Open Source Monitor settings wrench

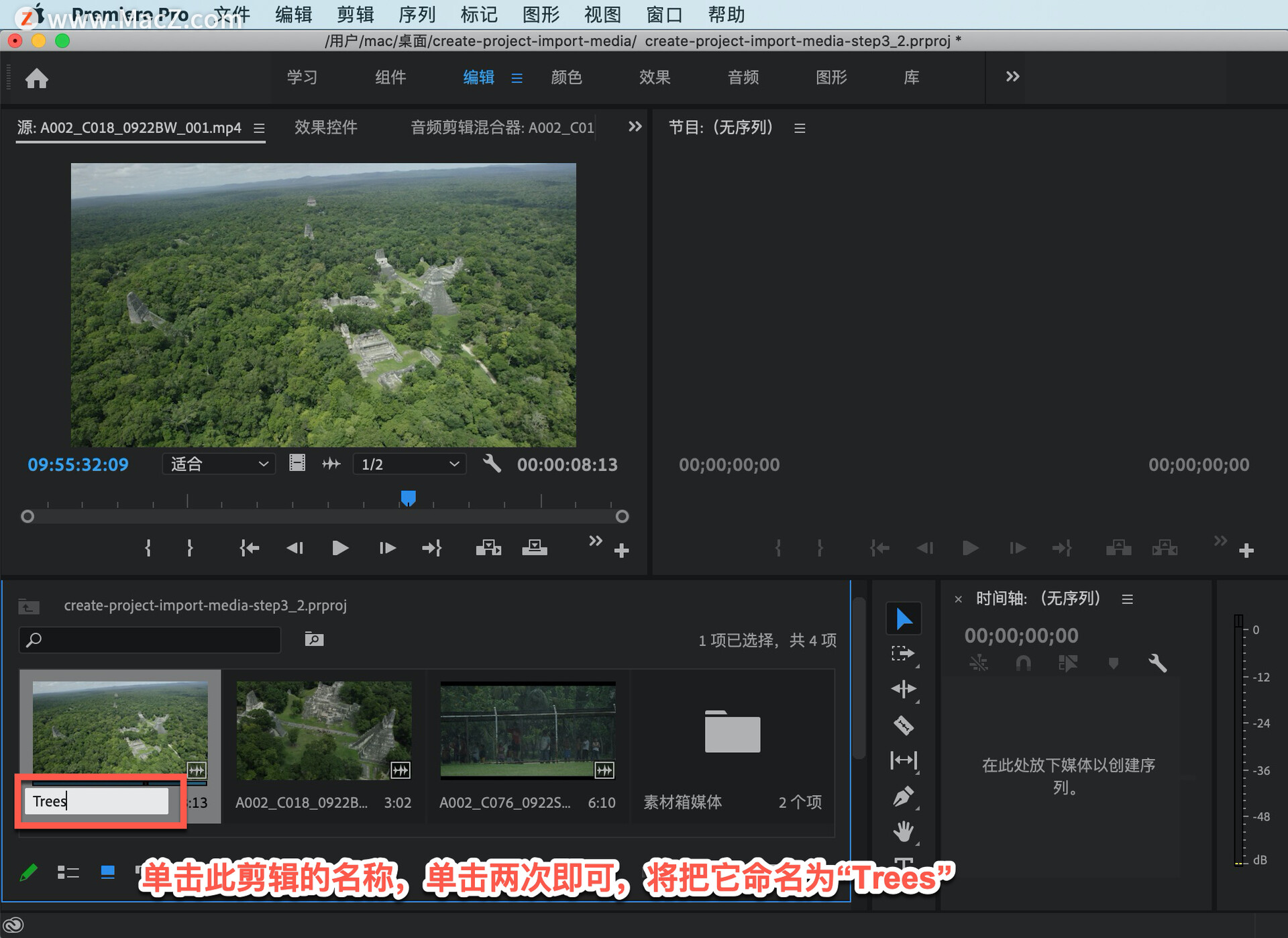coord(492,464)
